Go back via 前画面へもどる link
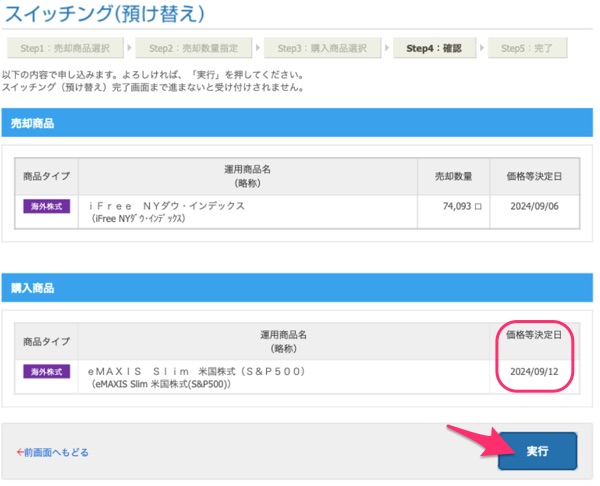The width and height of the screenshot is (600, 486). click(52, 452)
